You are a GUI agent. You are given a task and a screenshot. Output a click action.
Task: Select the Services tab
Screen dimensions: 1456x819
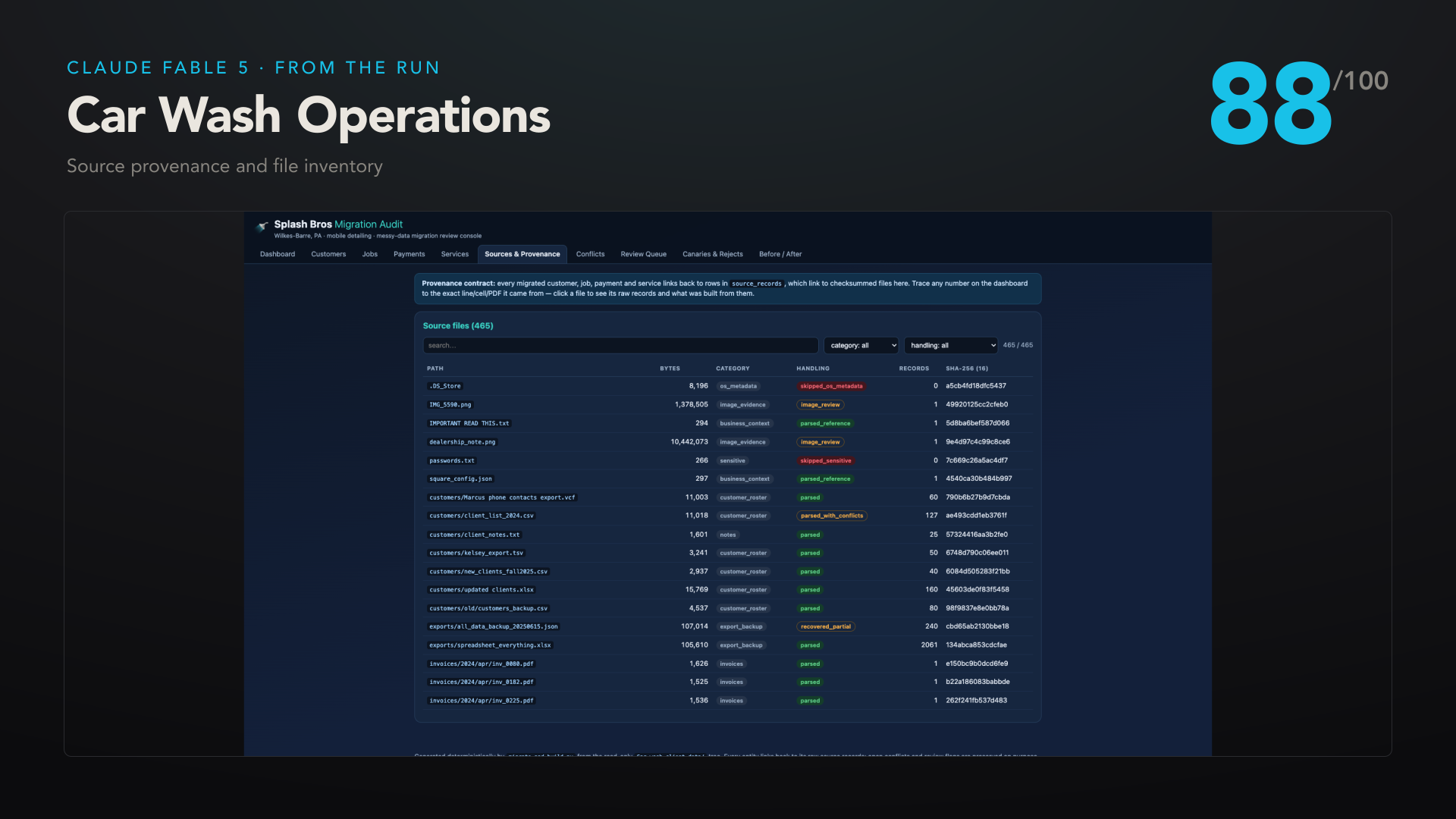tap(455, 254)
